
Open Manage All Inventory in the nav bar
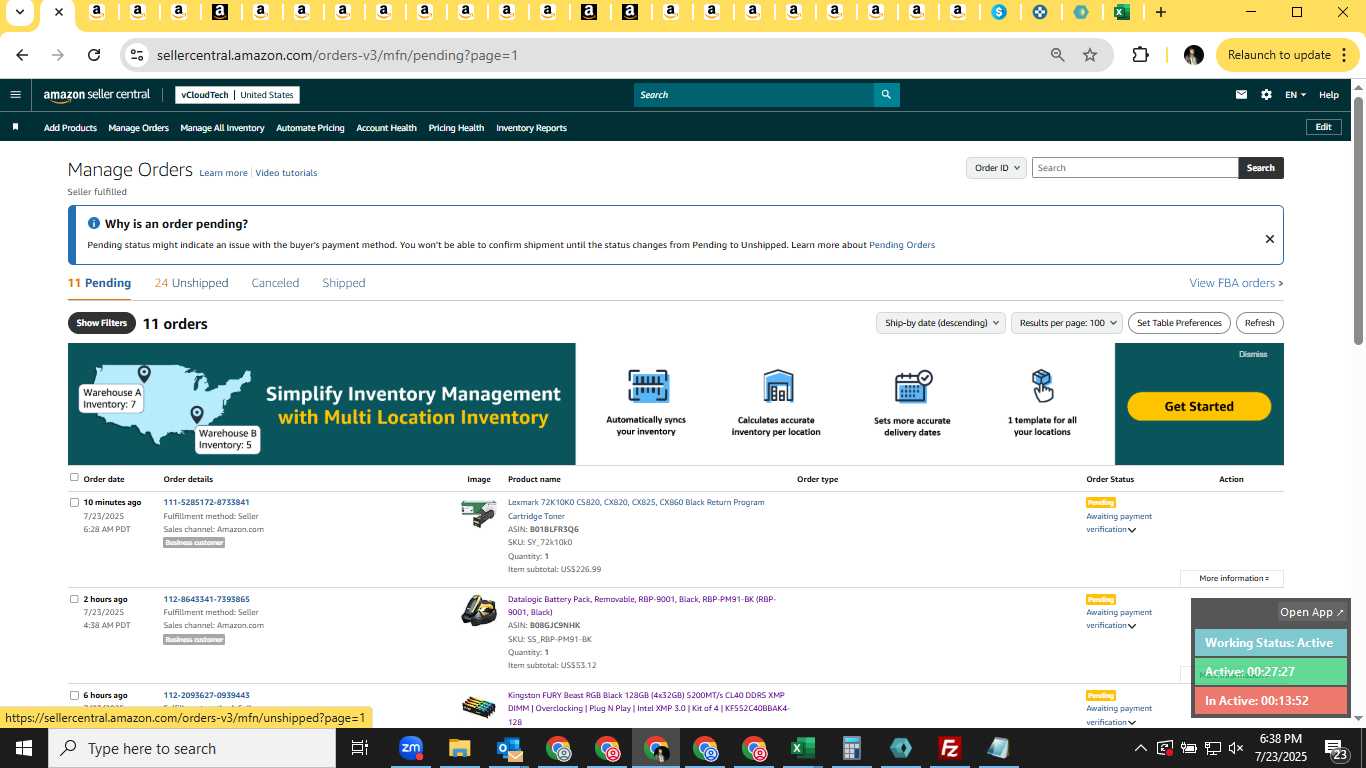click(x=222, y=128)
